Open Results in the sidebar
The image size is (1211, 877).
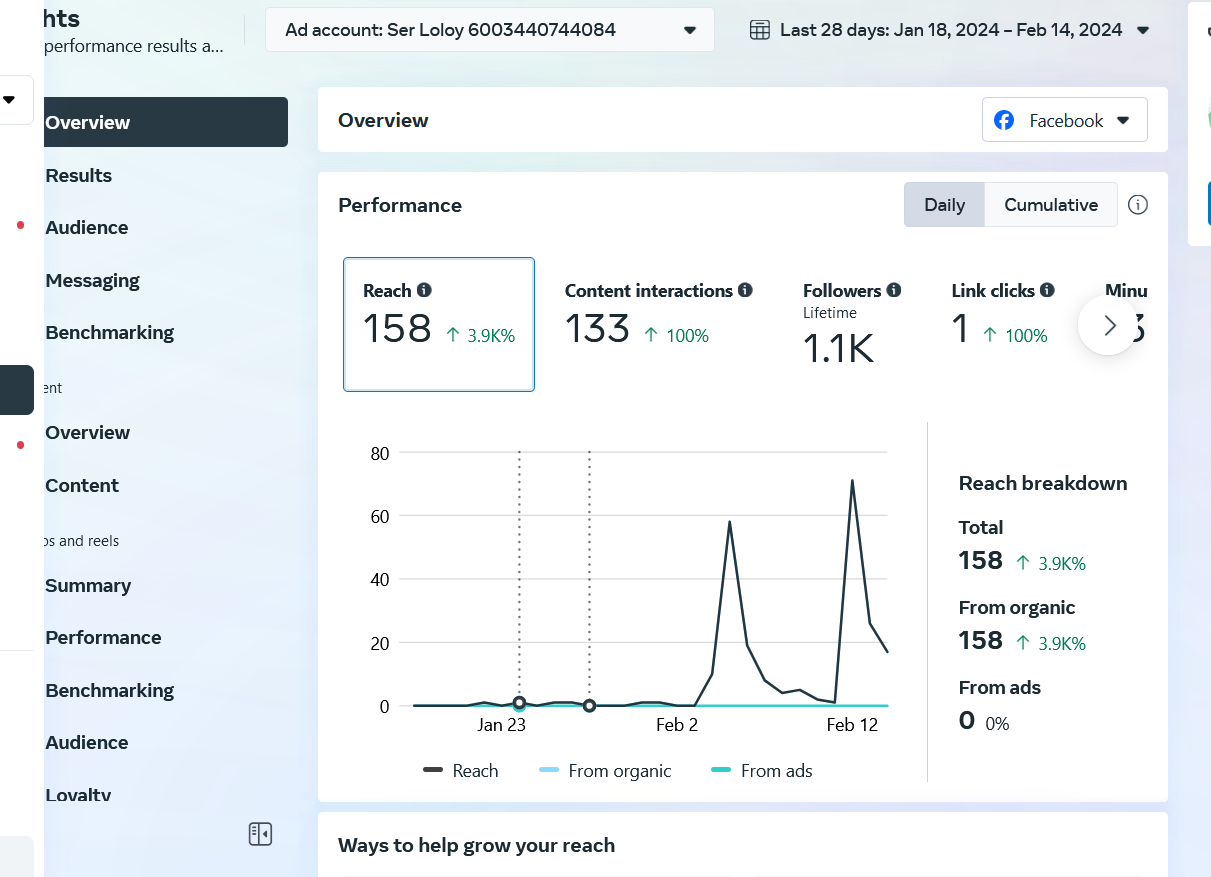78,175
